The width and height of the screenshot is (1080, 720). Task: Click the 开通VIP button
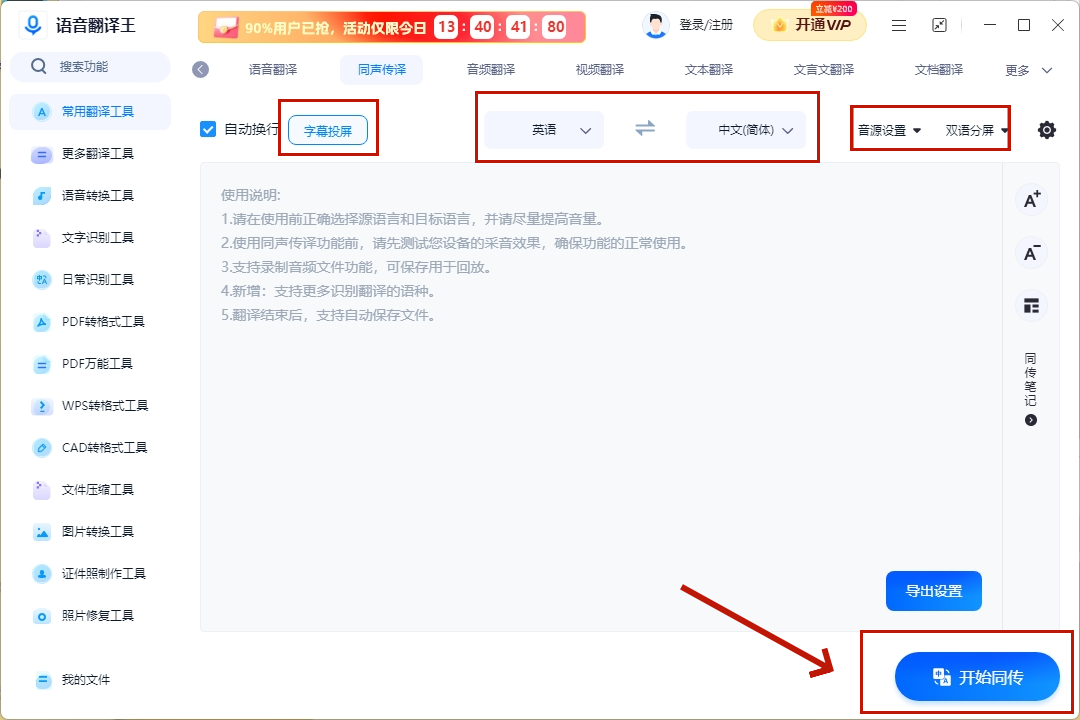pos(810,25)
